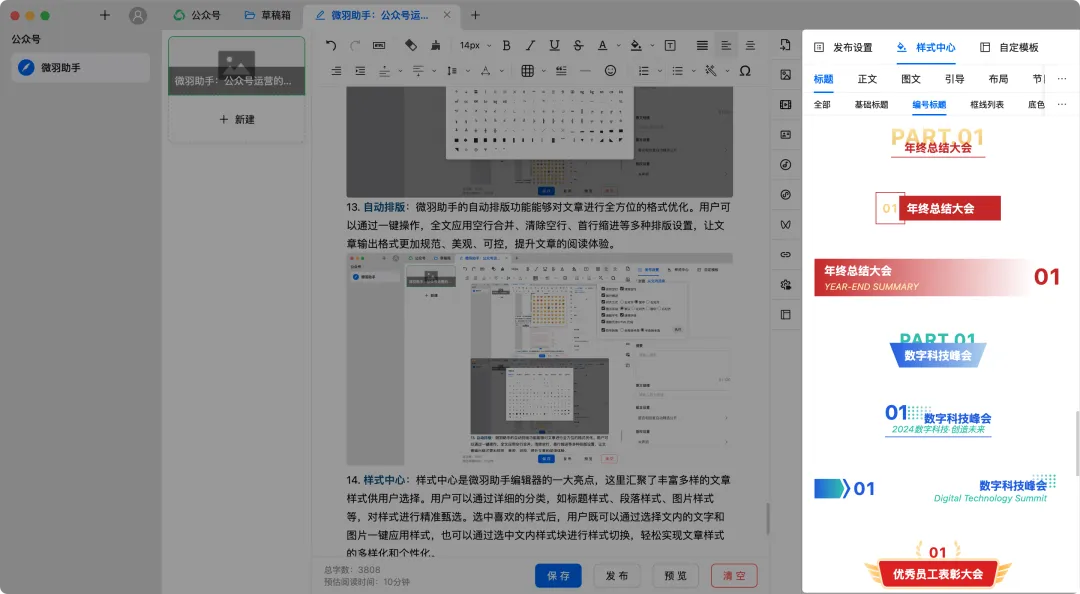Choose the 优秀员工表彰大会 title style

tap(937, 566)
